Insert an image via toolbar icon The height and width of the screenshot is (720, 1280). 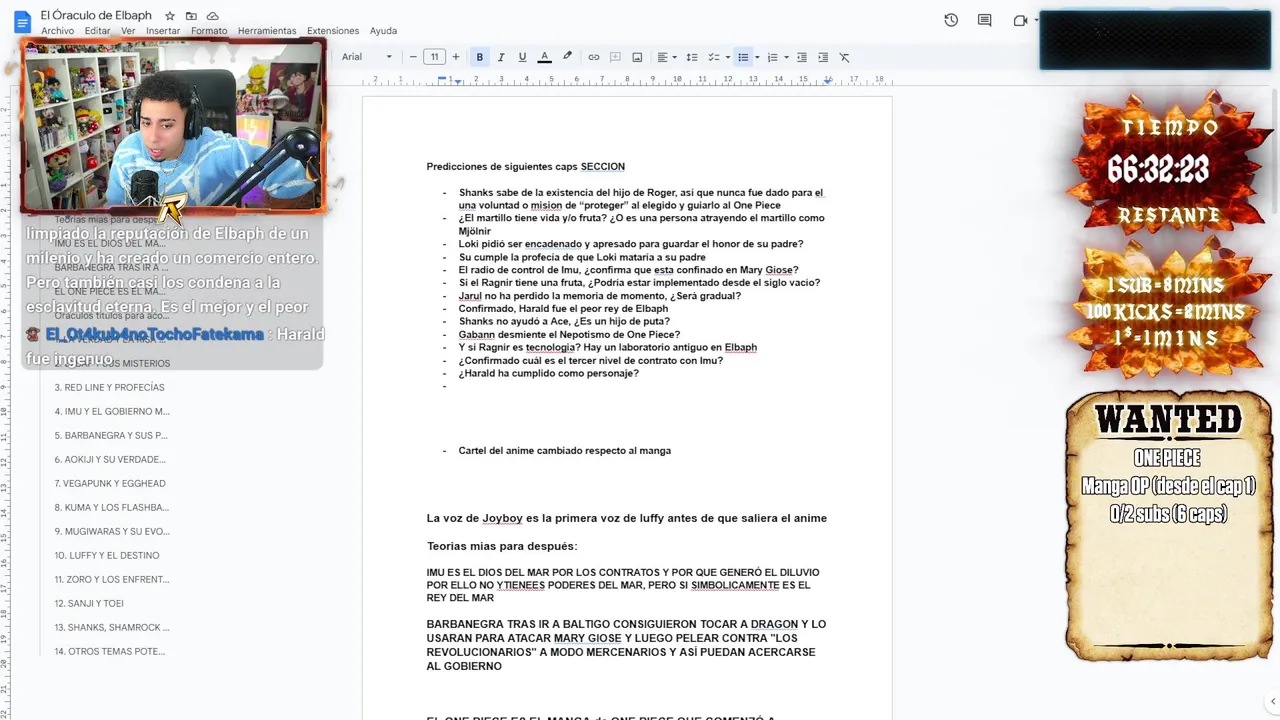coord(637,57)
